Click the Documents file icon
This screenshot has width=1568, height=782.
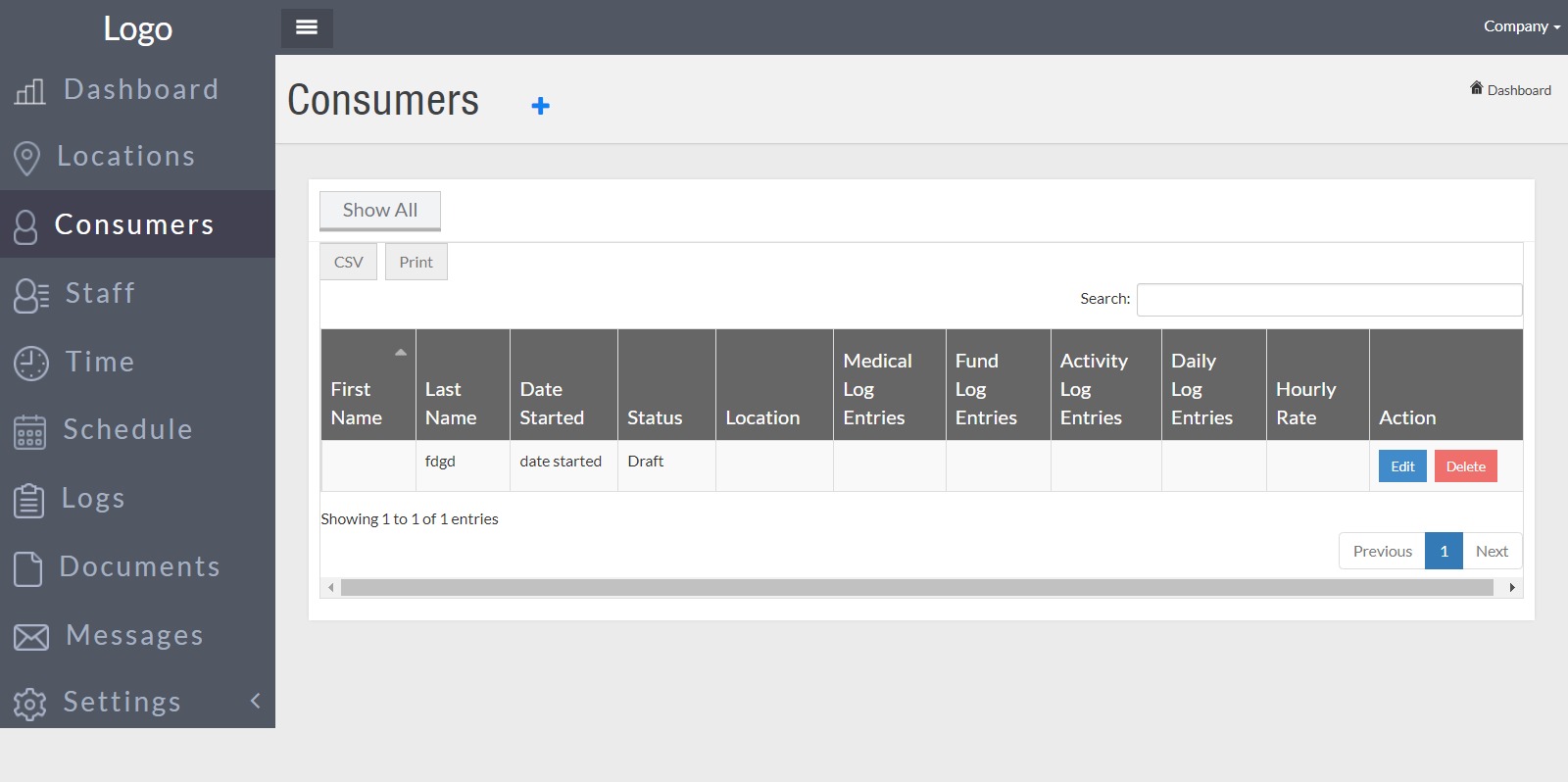coord(28,568)
